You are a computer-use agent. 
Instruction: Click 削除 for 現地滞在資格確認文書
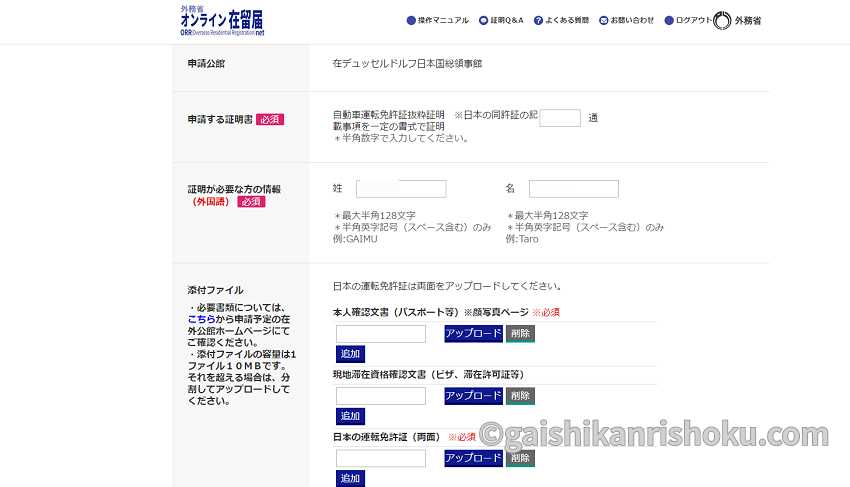(520, 396)
